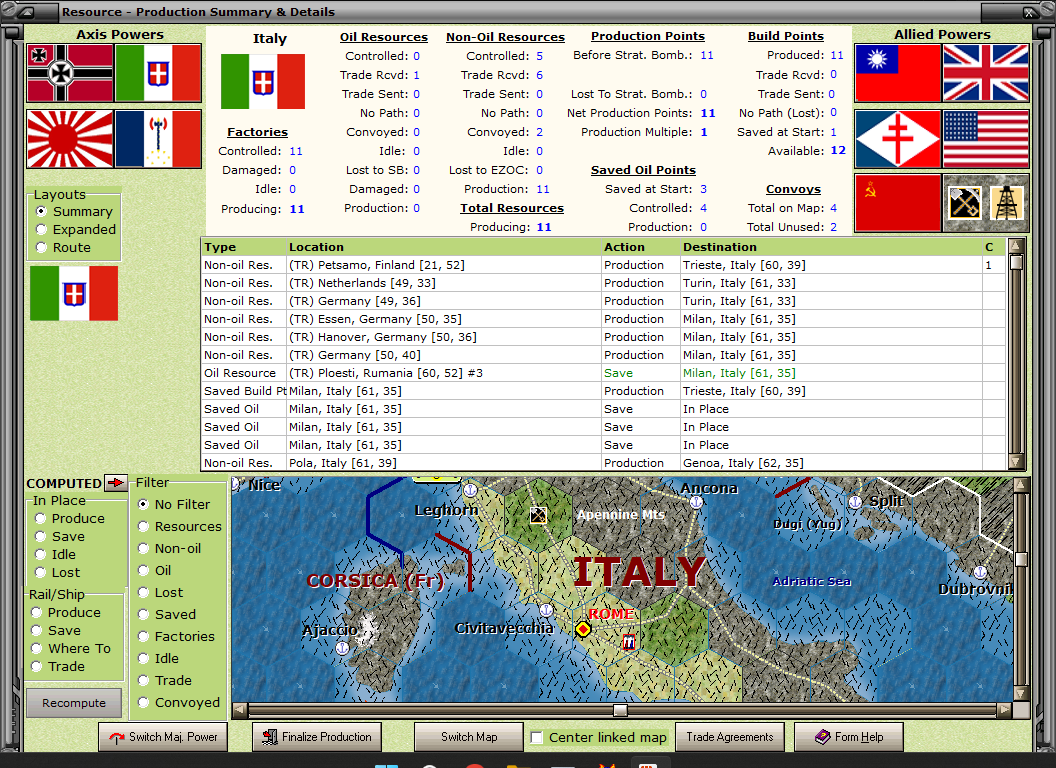Click the map vertical scroll up arrow
The height and width of the screenshot is (768, 1056).
(x=1021, y=484)
